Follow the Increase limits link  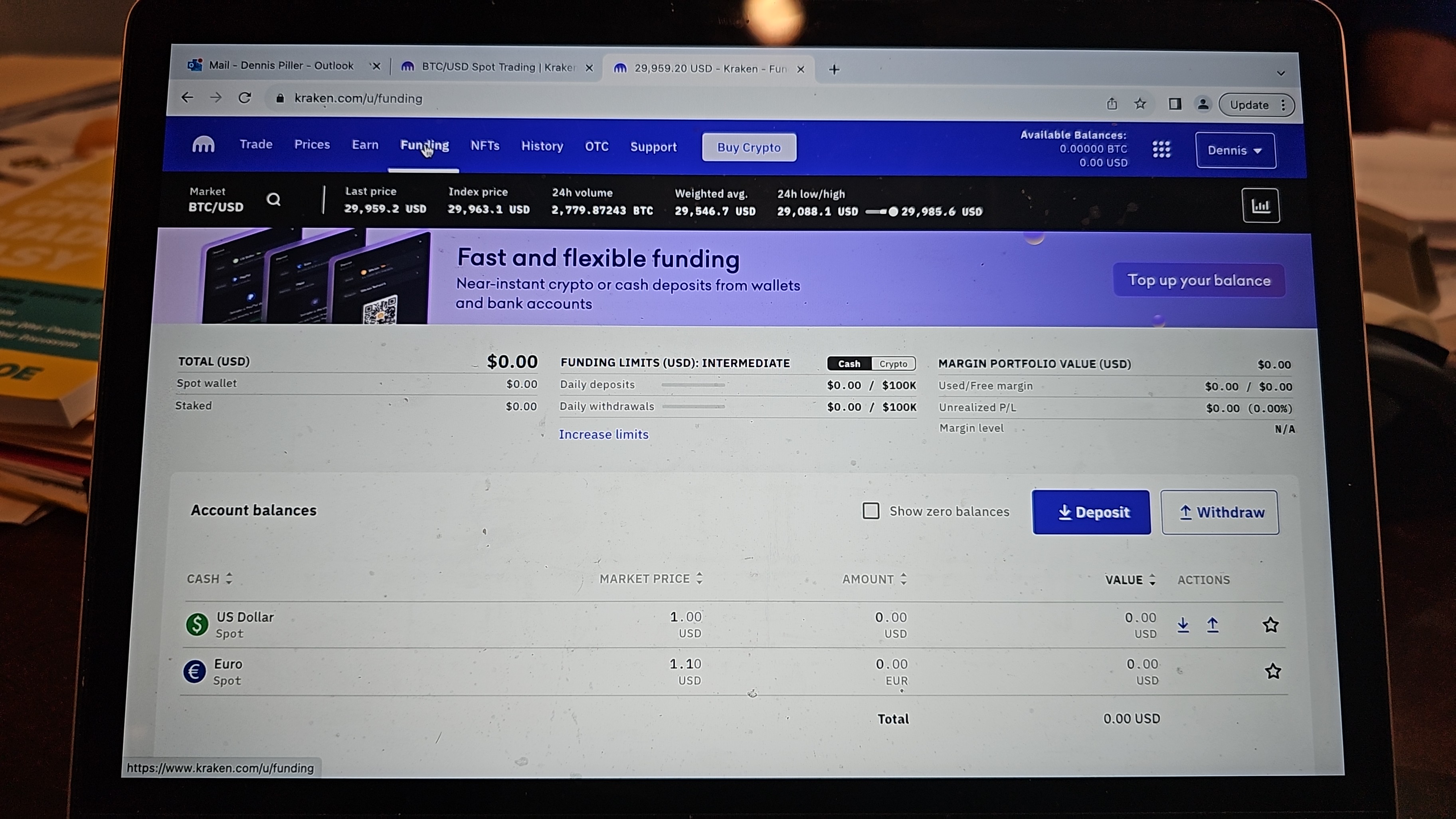[603, 435]
